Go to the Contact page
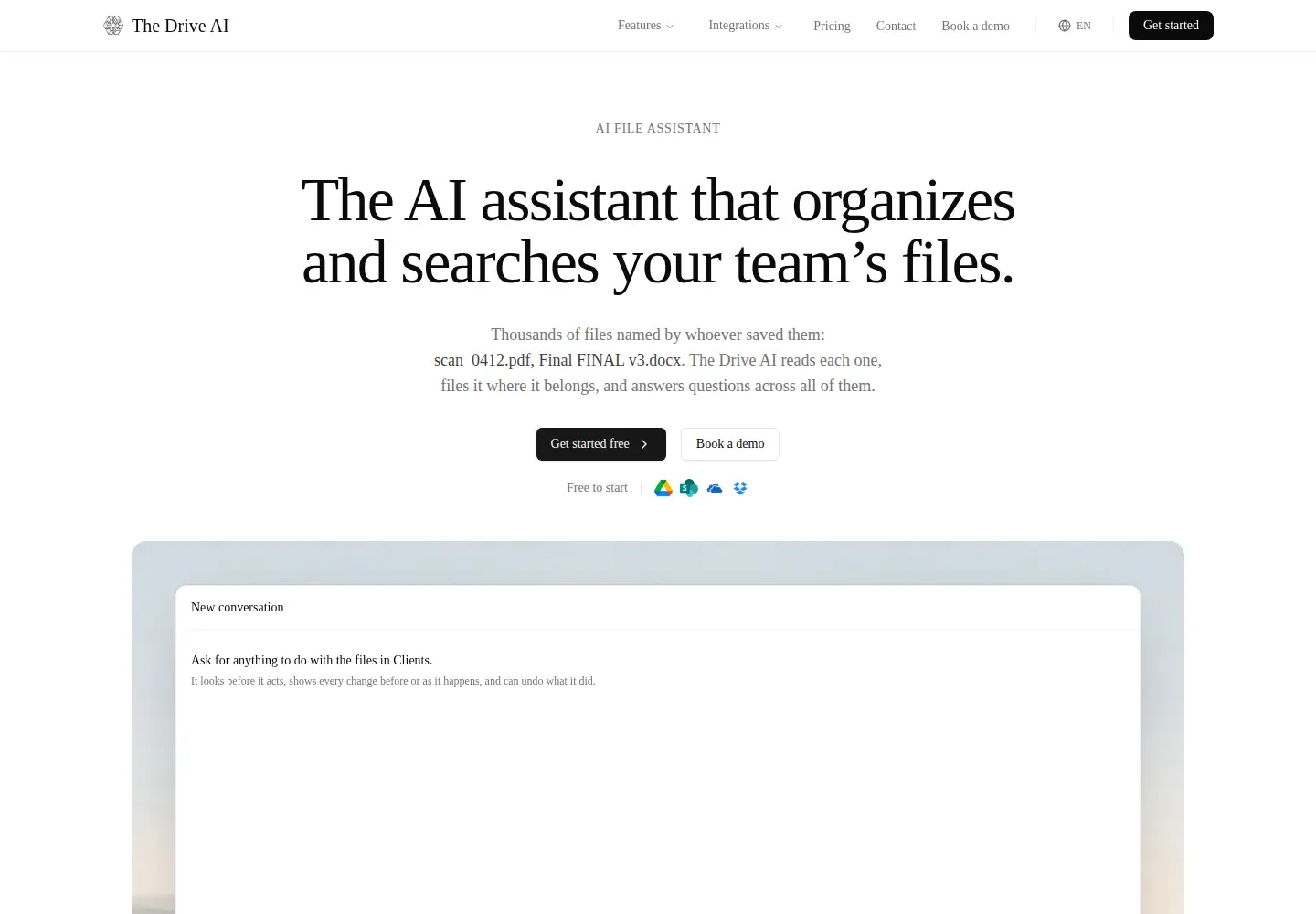 point(896,26)
